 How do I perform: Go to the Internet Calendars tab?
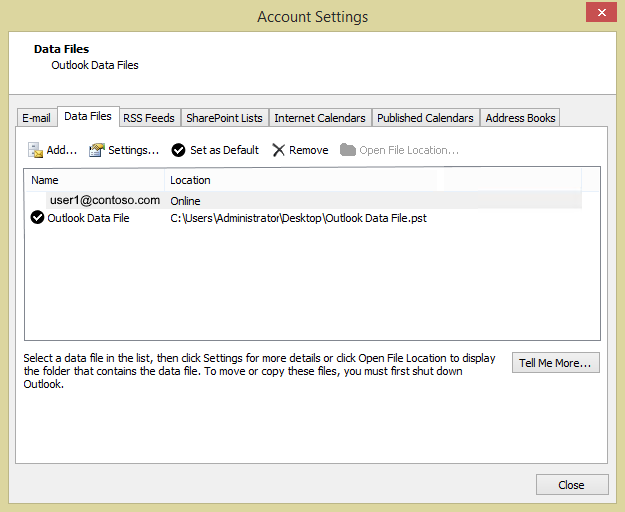click(x=320, y=118)
